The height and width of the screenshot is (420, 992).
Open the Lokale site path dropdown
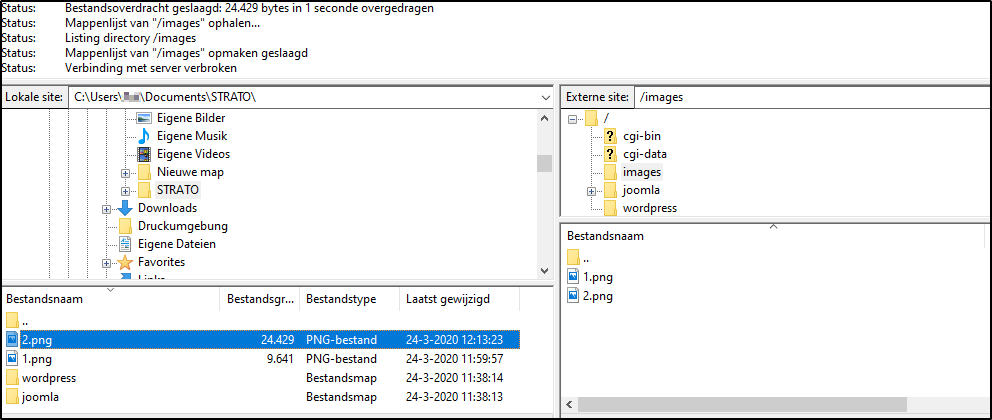(545, 97)
